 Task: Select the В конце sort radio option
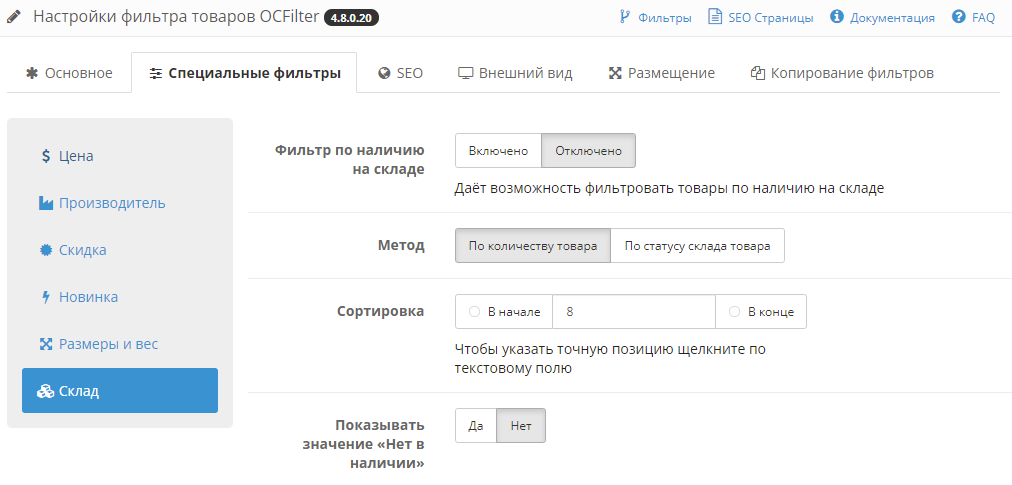[736, 312]
